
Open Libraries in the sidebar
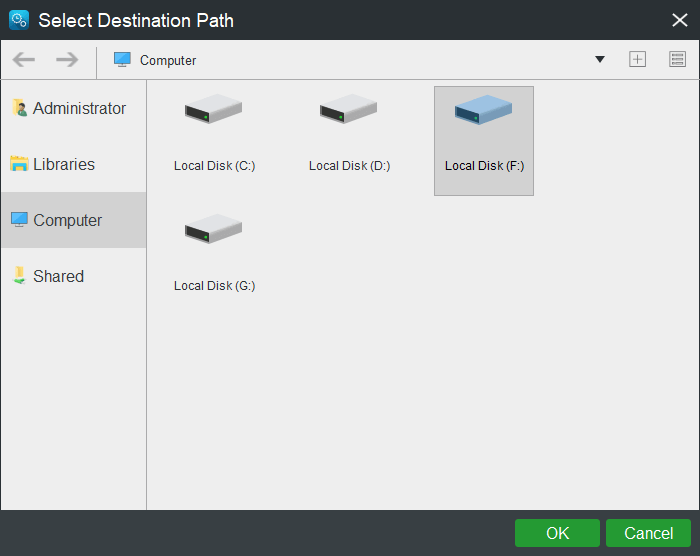tap(74, 164)
